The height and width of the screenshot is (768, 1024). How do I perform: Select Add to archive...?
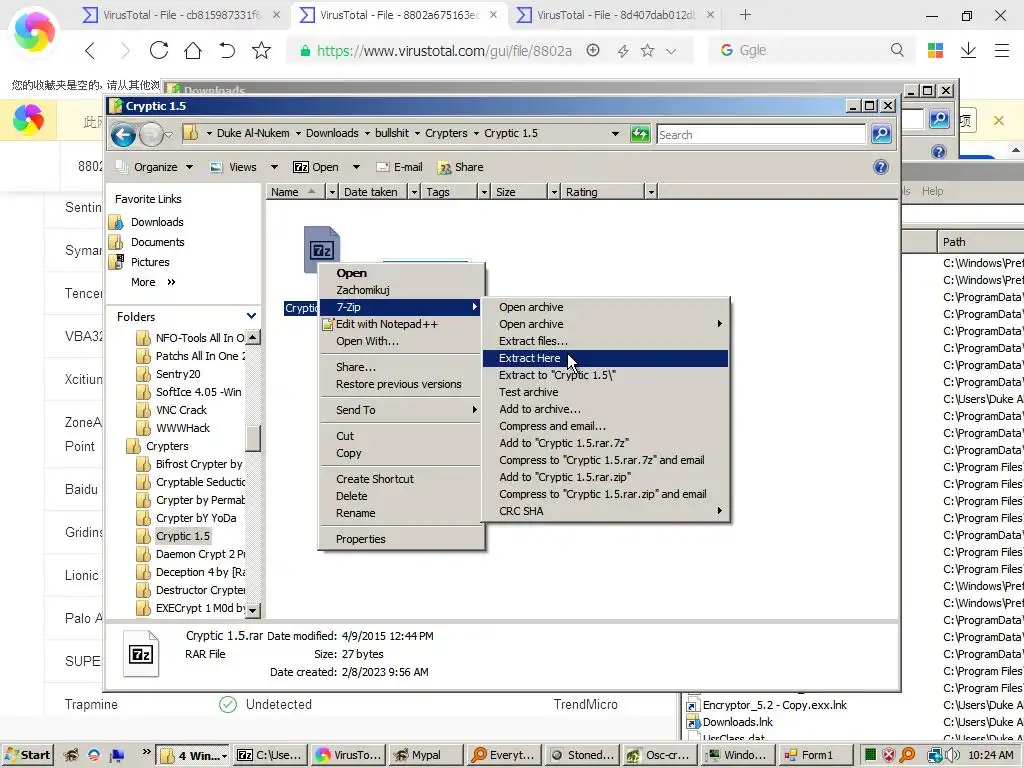click(605, 409)
